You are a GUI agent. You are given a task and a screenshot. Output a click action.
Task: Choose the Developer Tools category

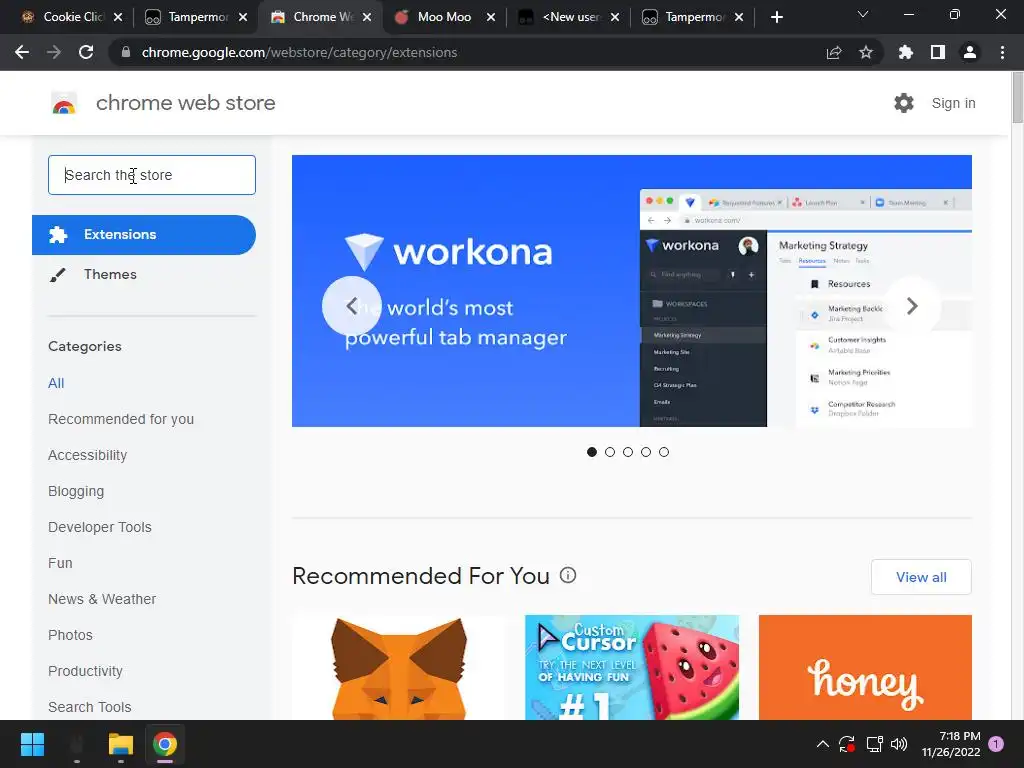pos(100,527)
